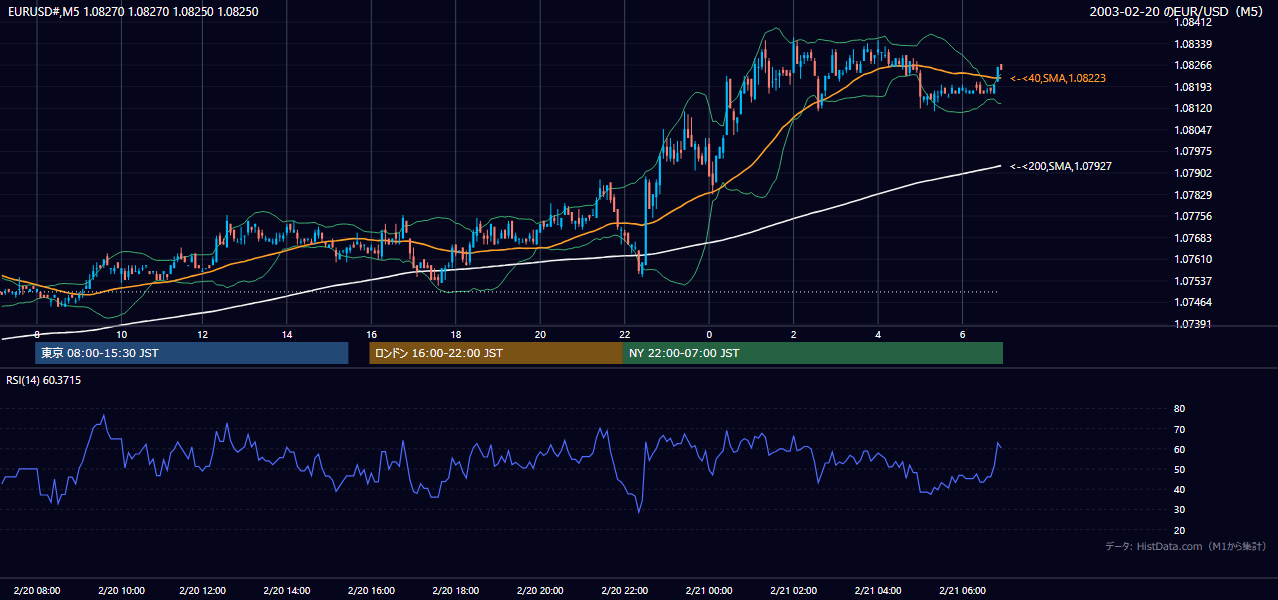Click the 2/20 08:00 time label
The image size is (1278, 600).
(36, 590)
